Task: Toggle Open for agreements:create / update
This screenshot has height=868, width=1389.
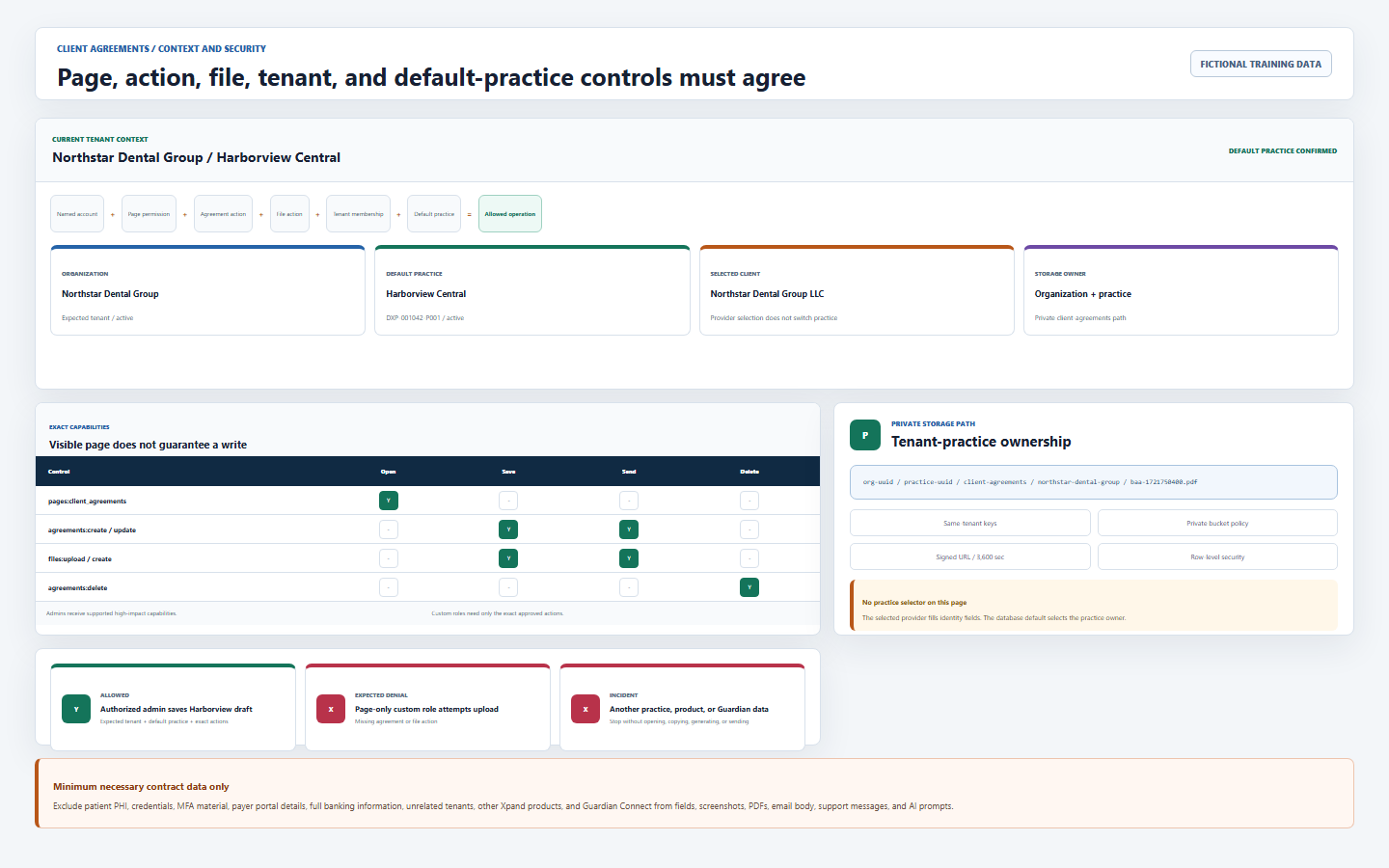Action: pyautogui.click(x=389, y=529)
